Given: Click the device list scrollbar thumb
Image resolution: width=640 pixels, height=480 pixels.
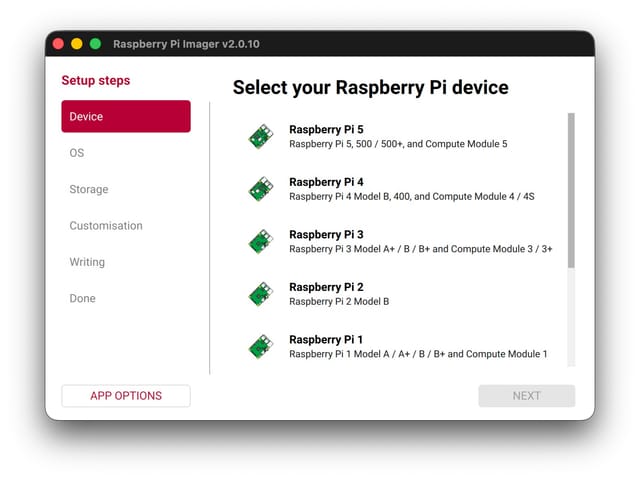Looking at the screenshot, I should 571,191.
